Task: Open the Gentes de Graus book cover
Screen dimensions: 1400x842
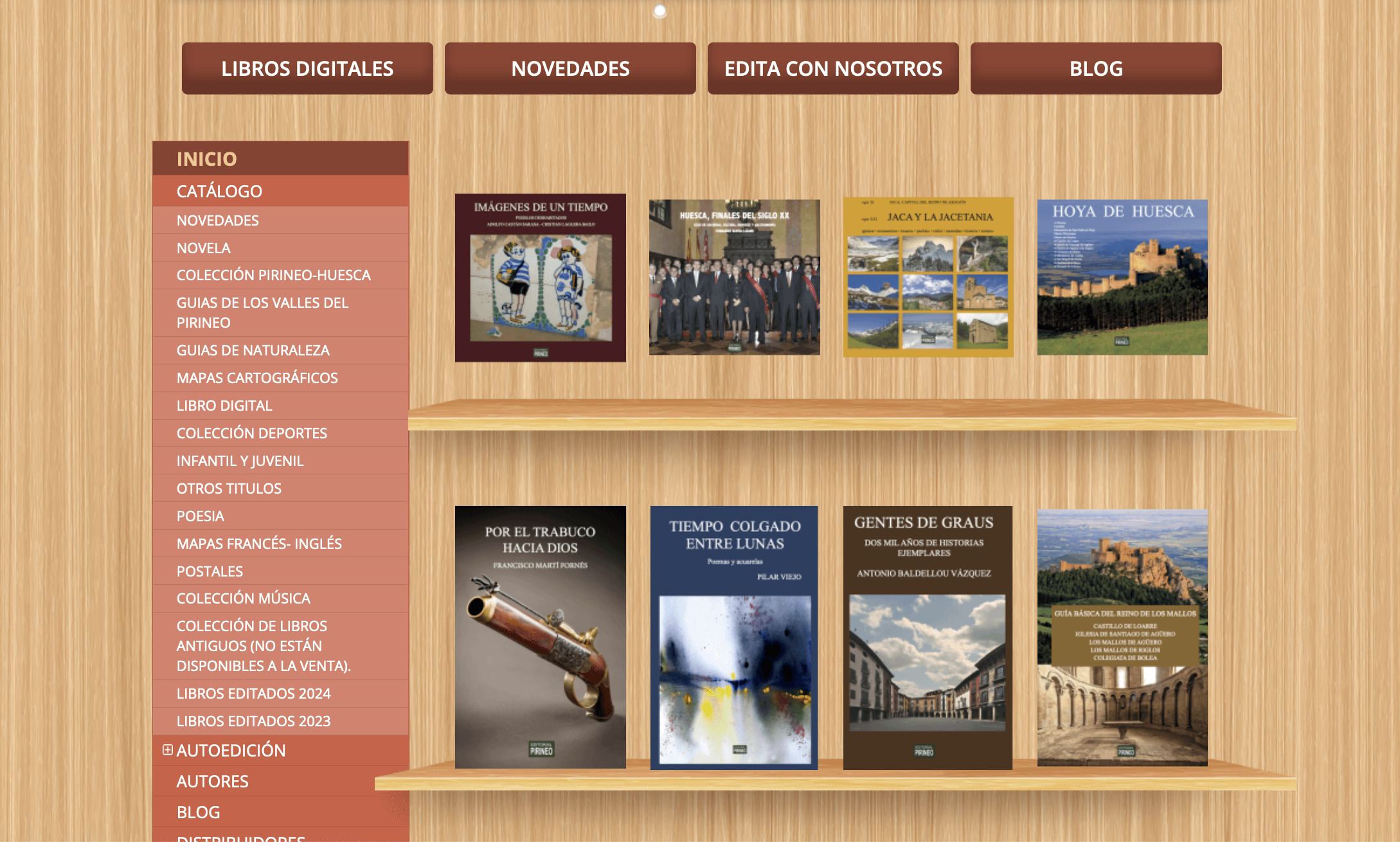Action: (x=928, y=638)
